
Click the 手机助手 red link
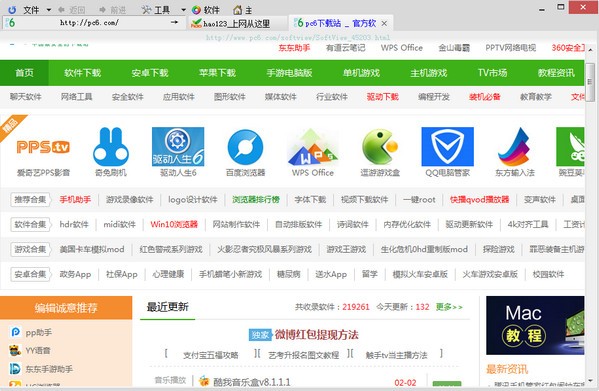tap(75, 199)
